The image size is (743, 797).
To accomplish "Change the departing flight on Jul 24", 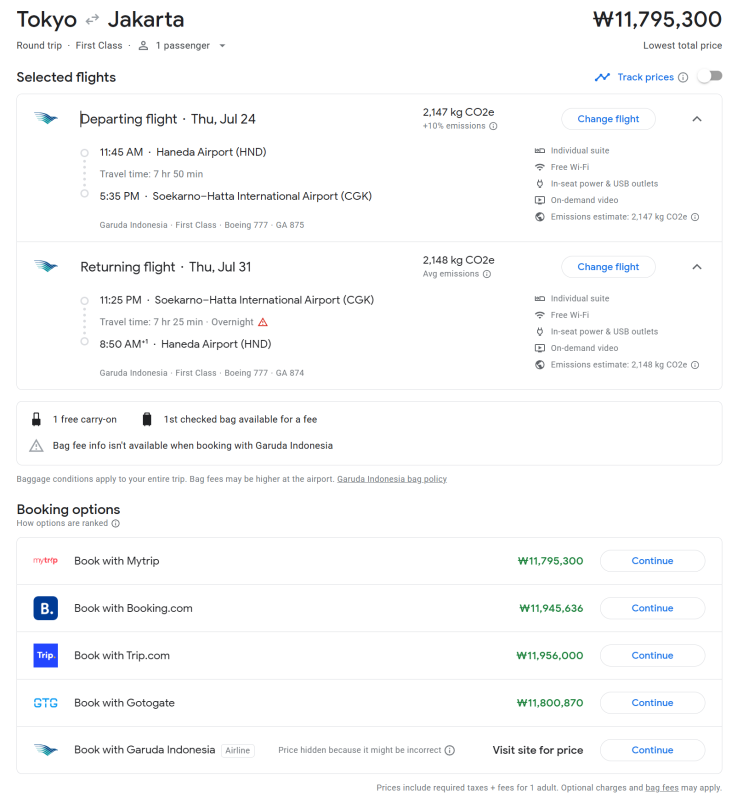I will (x=608, y=119).
